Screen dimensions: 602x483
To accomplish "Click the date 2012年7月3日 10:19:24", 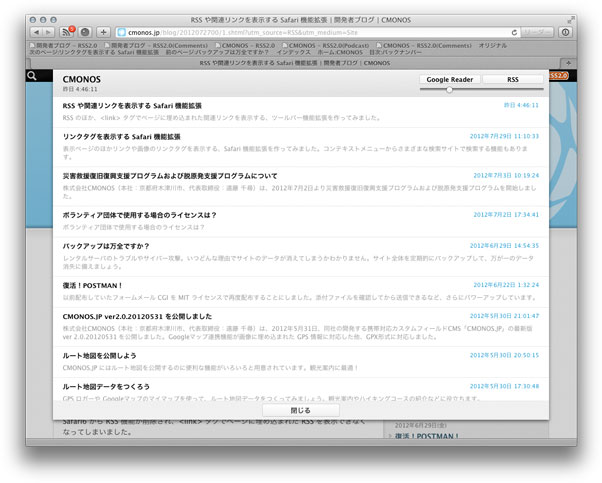I will pos(506,175).
